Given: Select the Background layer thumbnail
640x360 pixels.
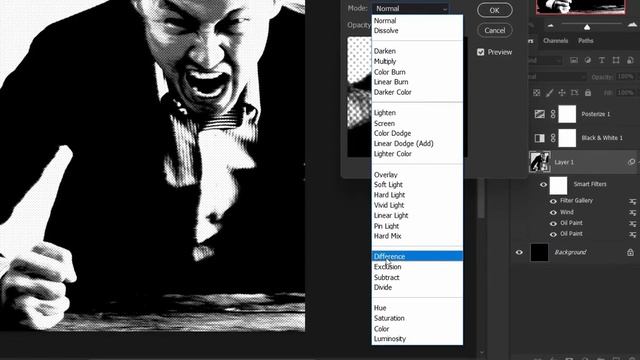Looking at the screenshot, I should coord(539,252).
